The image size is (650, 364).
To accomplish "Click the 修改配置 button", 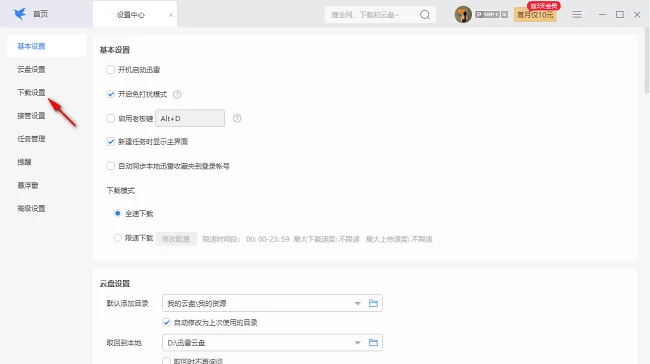I will click(176, 239).
